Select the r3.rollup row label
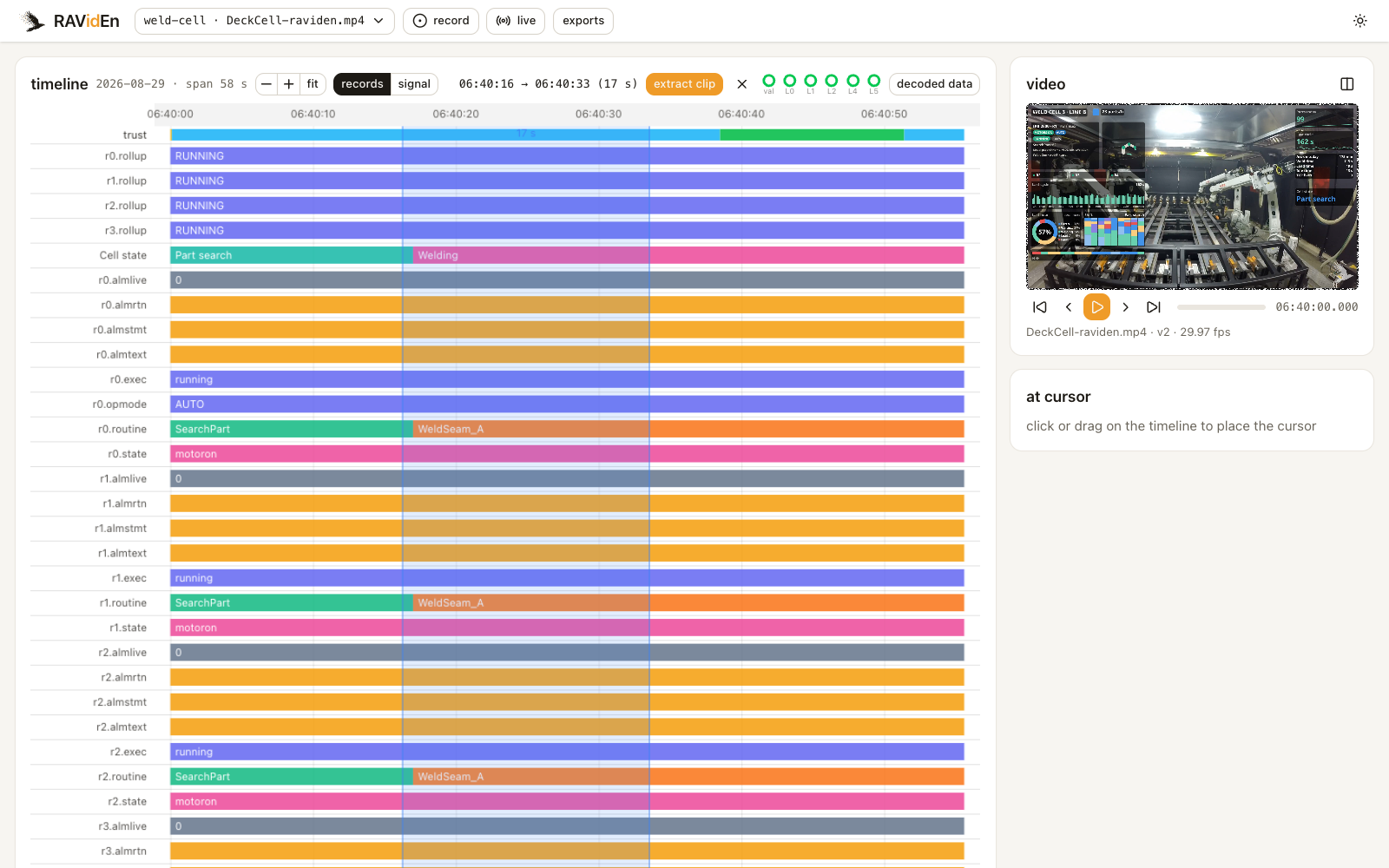This screenshot has width=1389, height=868. click(126, 231)
